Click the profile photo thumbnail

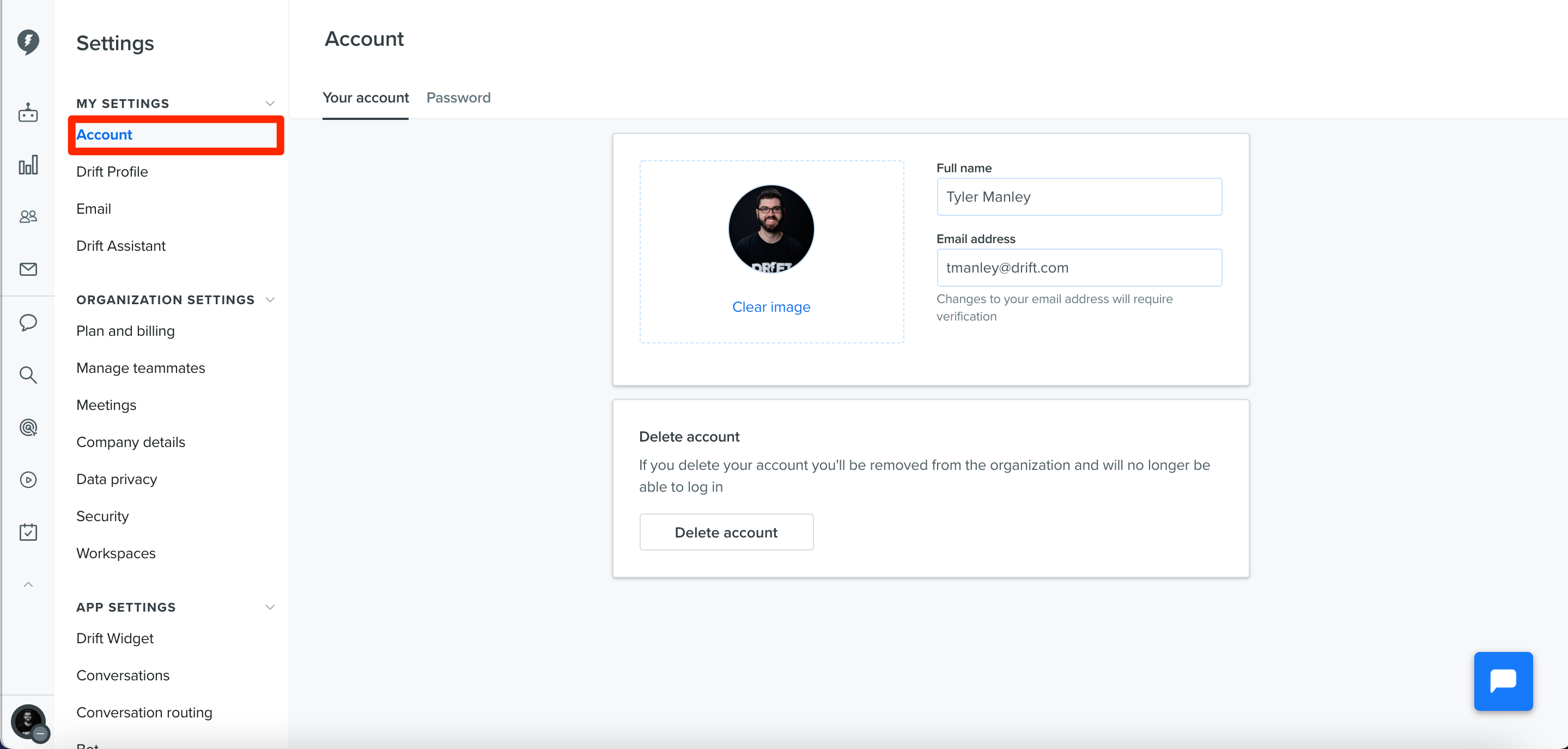point(771,228)
